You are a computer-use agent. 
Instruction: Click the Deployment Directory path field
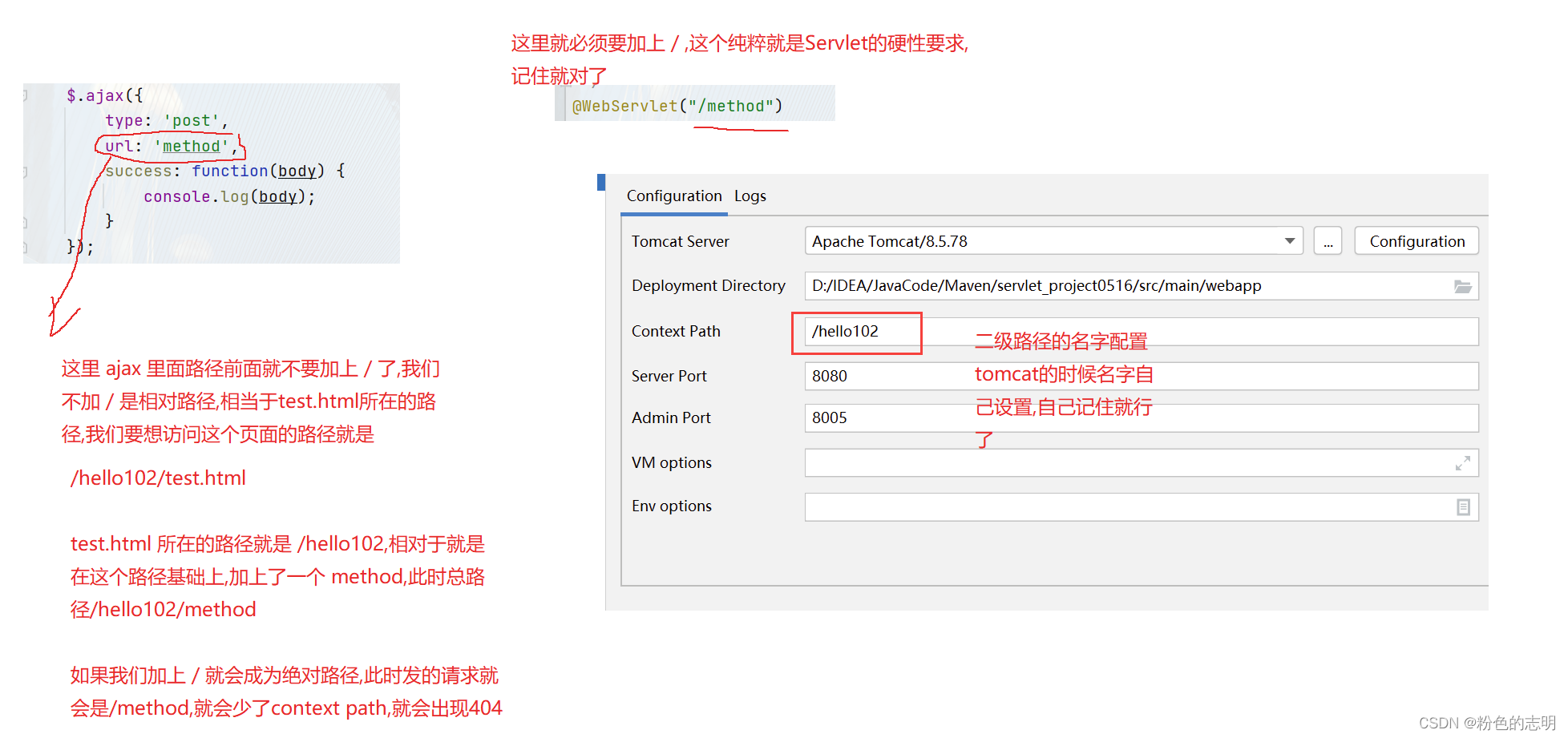click(x=1142, y=286)
